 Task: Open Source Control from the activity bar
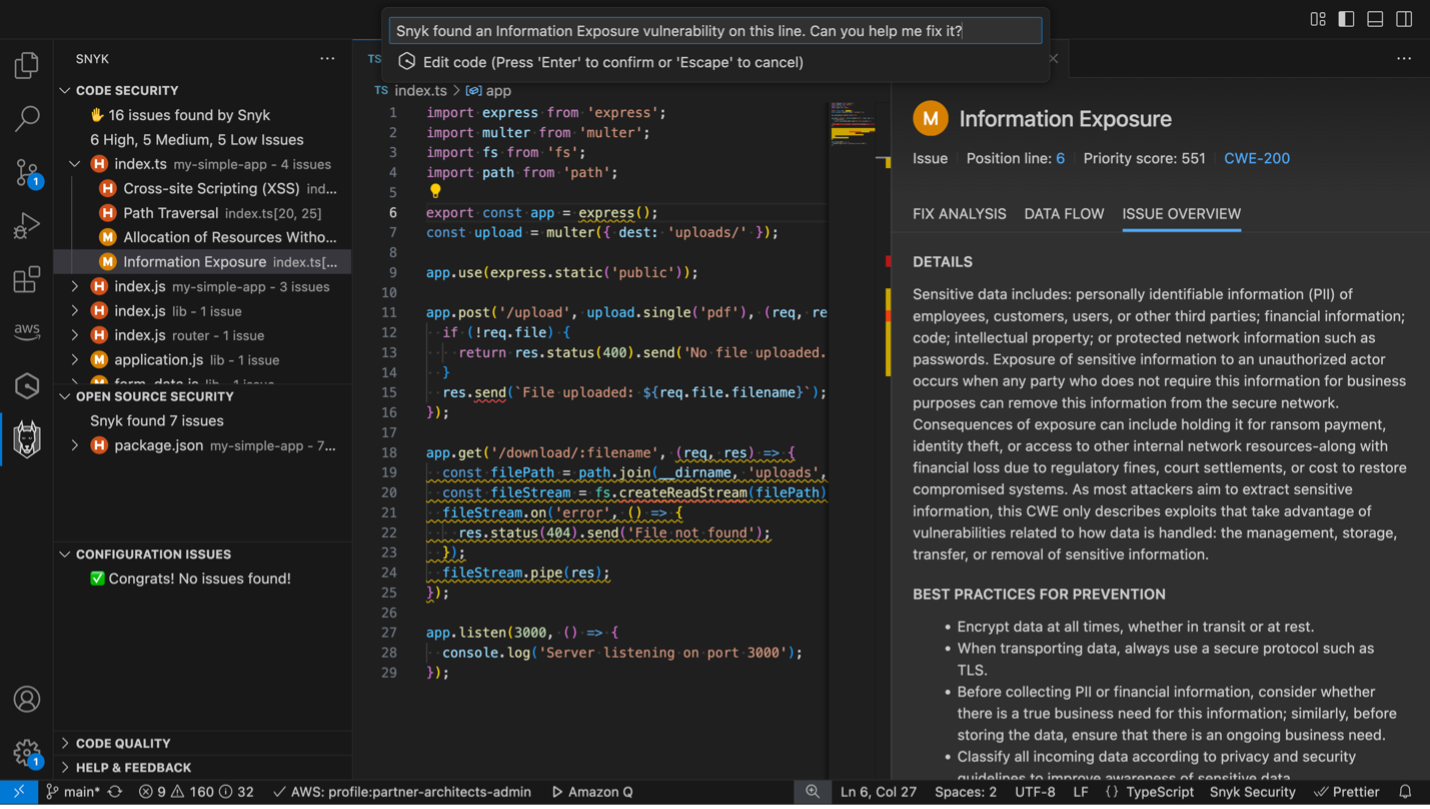tap(27, 172)
